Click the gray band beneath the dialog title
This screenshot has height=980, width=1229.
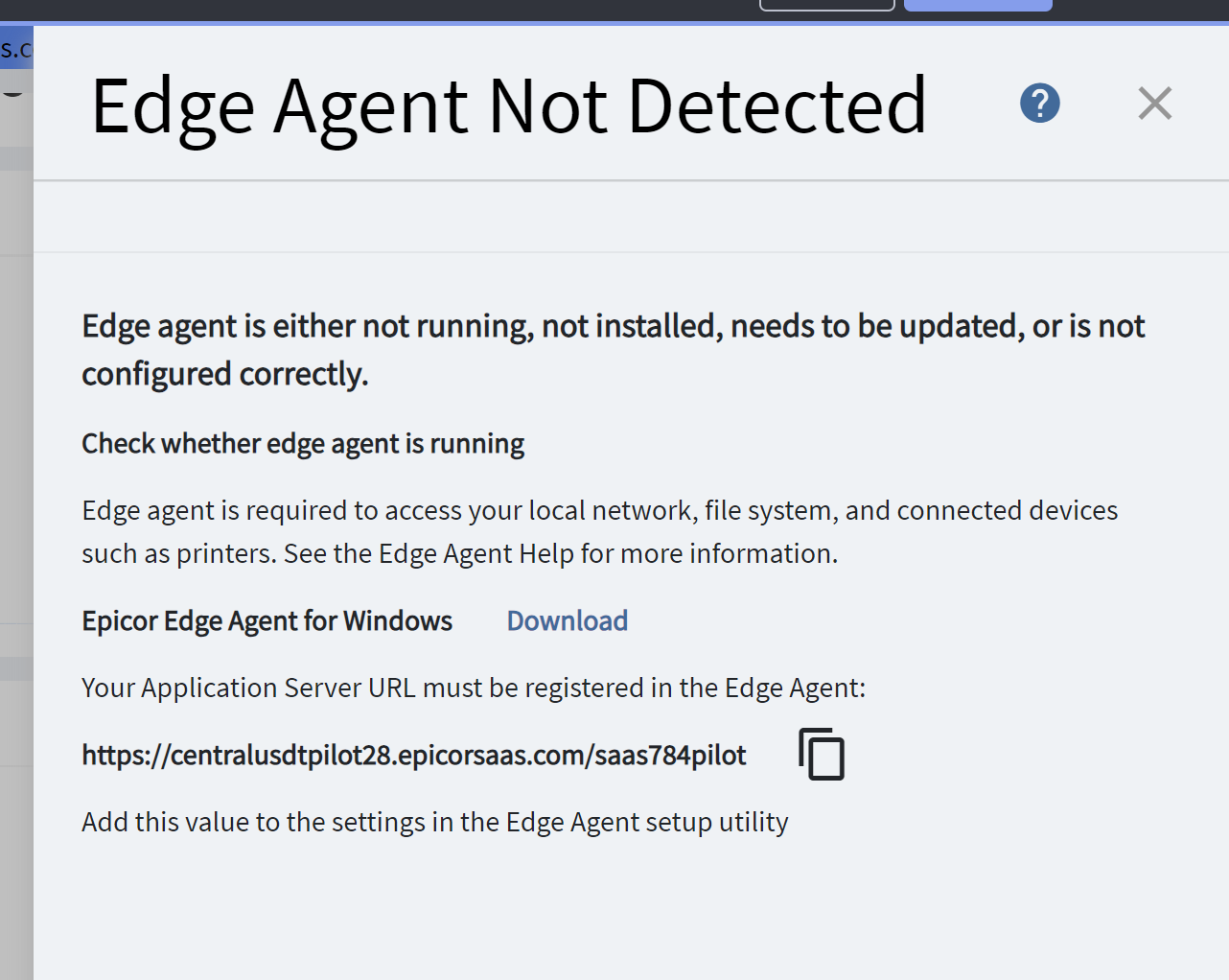coord(614,213)
